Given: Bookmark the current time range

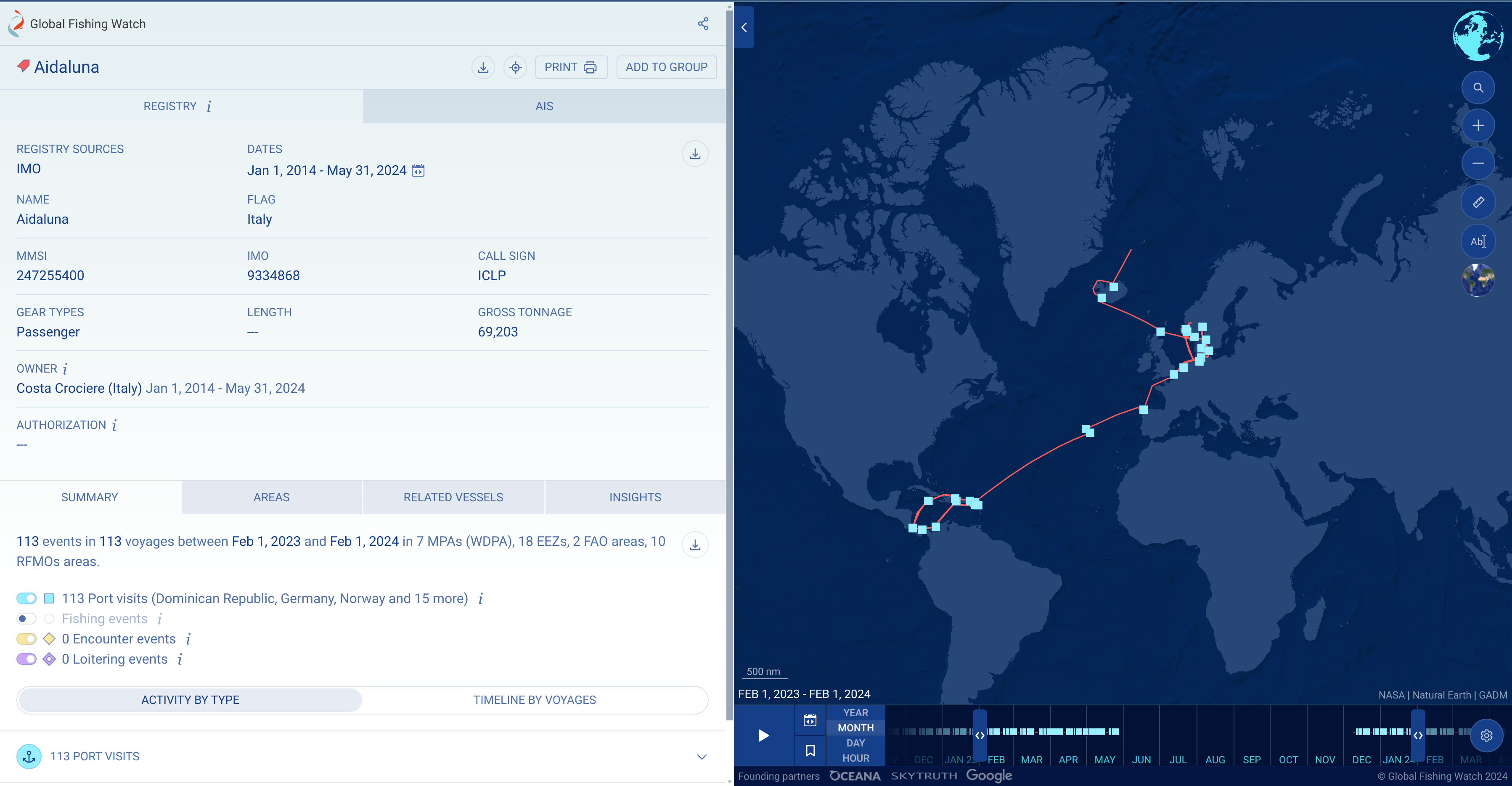Looking at the screenshot, I should tap(809, 750).
